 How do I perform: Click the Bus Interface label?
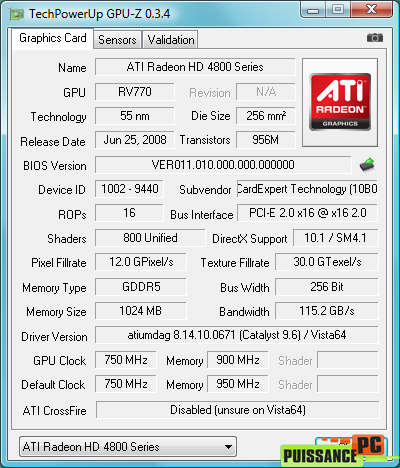pos(202,215)
